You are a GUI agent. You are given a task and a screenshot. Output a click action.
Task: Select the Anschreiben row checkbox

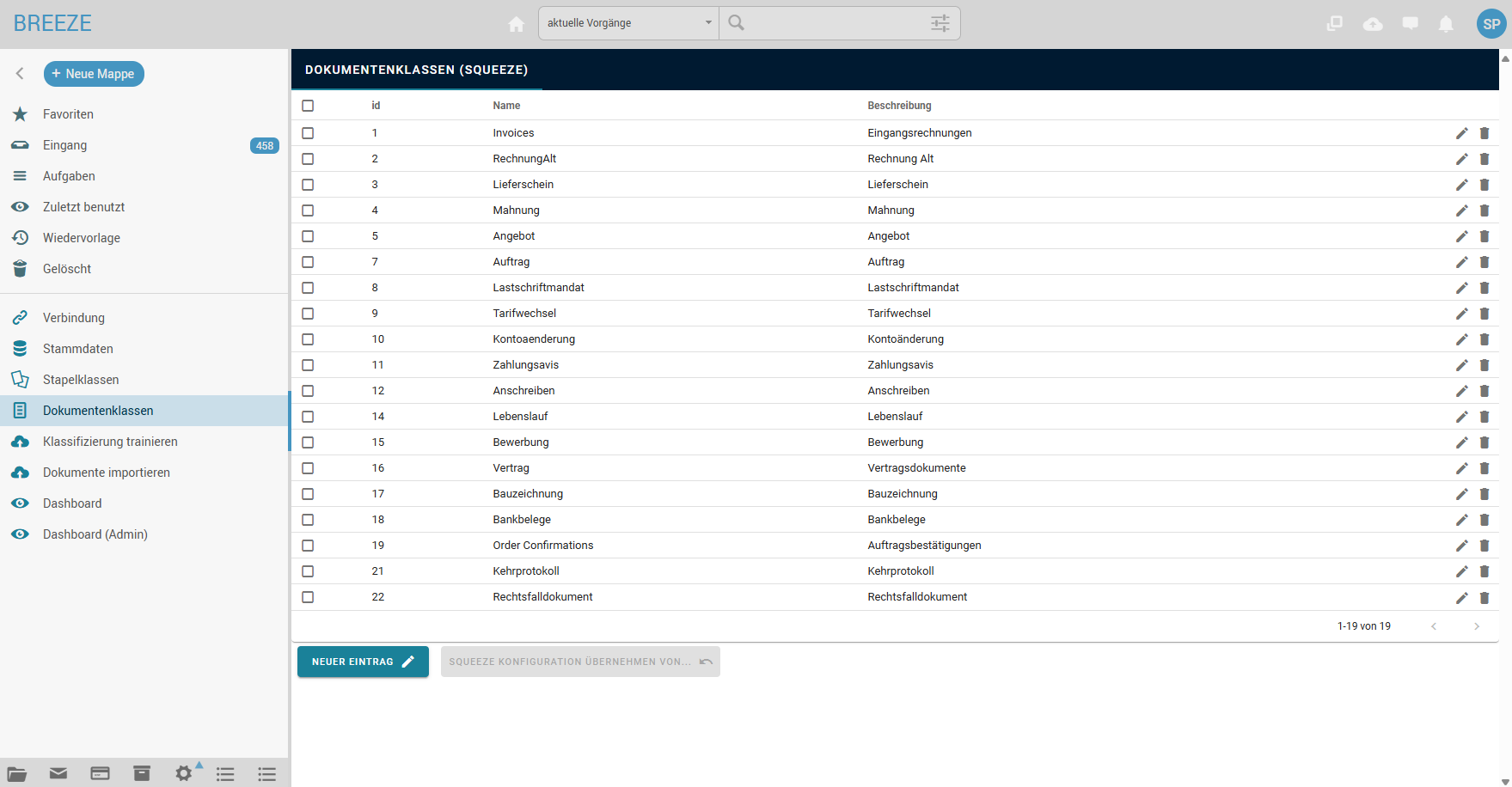click(x=308, y=391)
